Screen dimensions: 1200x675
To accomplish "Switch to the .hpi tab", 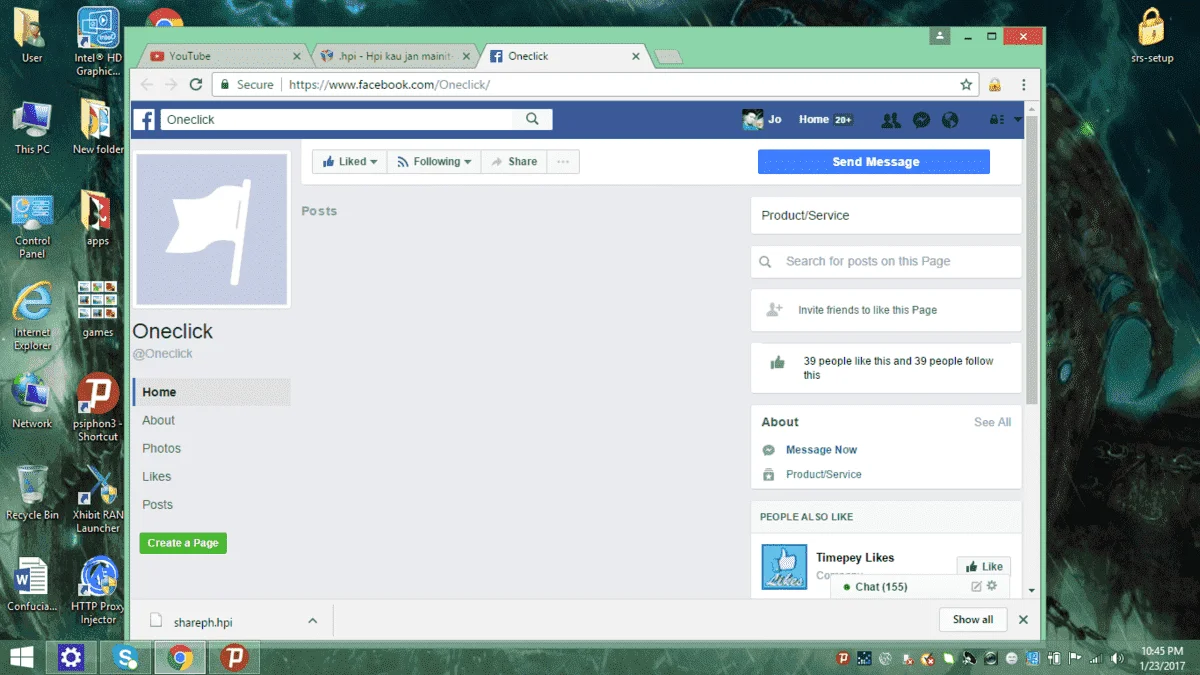I will point(393,56).
